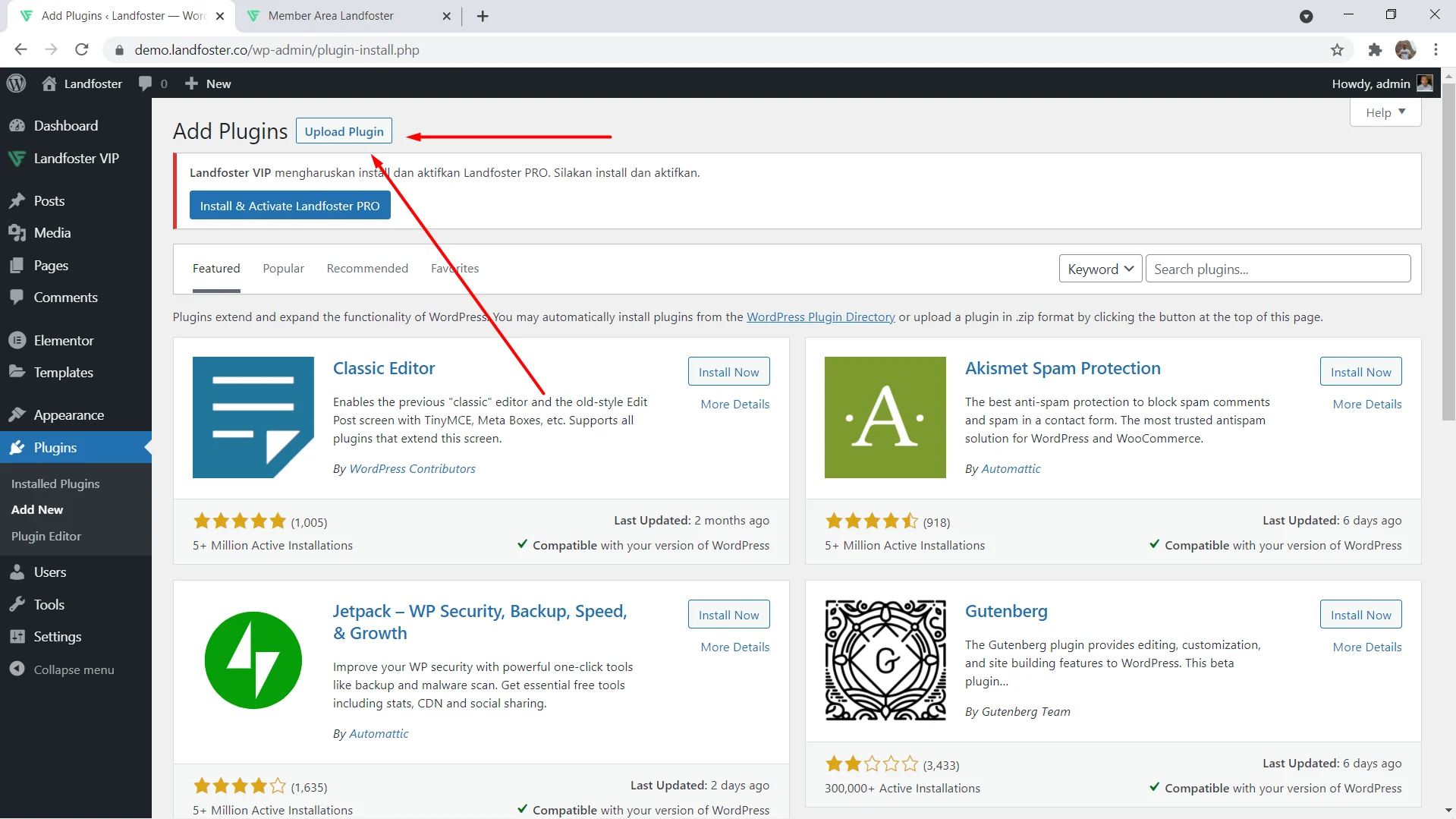This screenshot has height=819, width=1456.
Task: Click the Upload Plugin button
Action: (x=344, y=131)
